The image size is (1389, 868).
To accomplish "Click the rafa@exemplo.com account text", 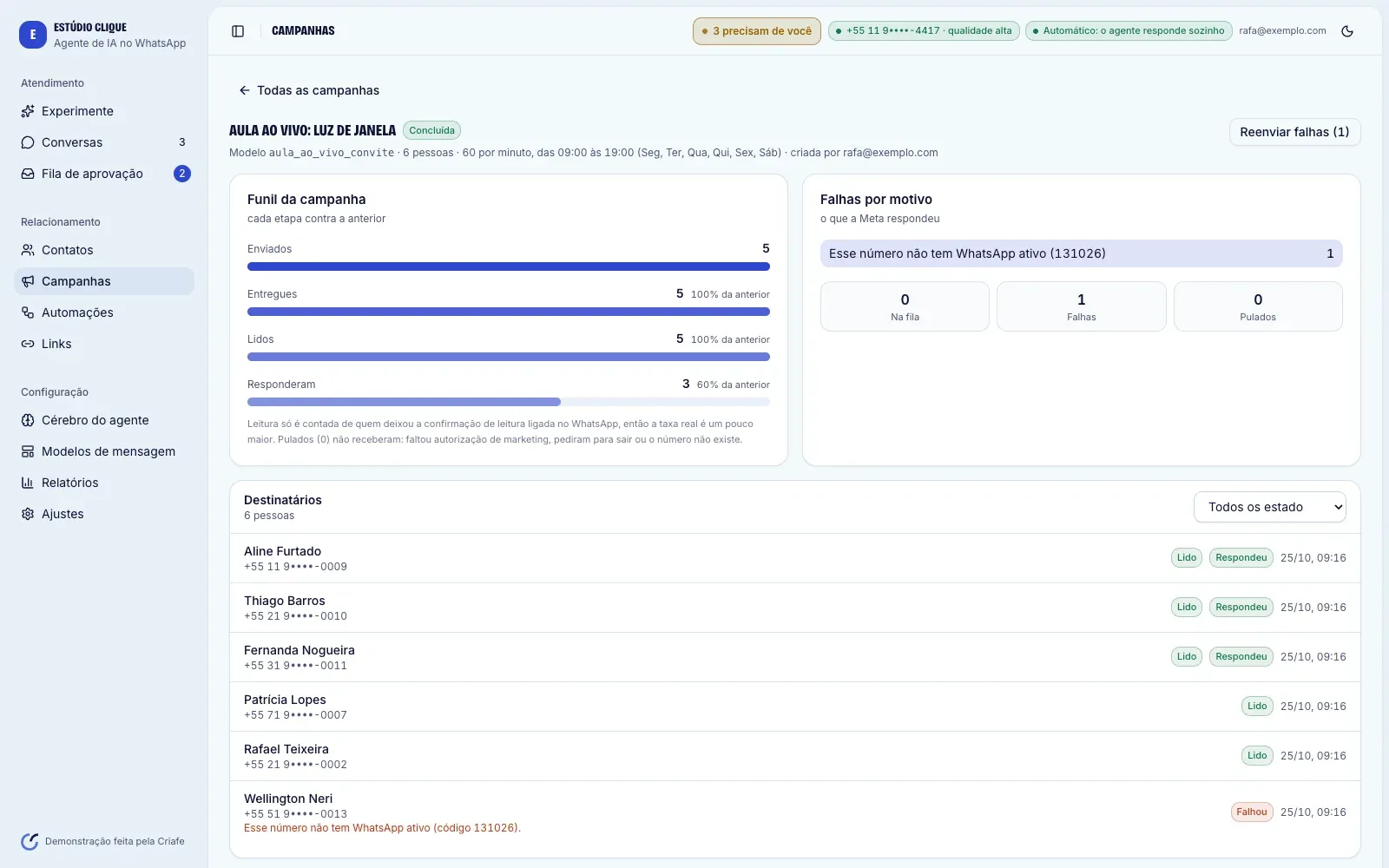I will coord(1282,31).
